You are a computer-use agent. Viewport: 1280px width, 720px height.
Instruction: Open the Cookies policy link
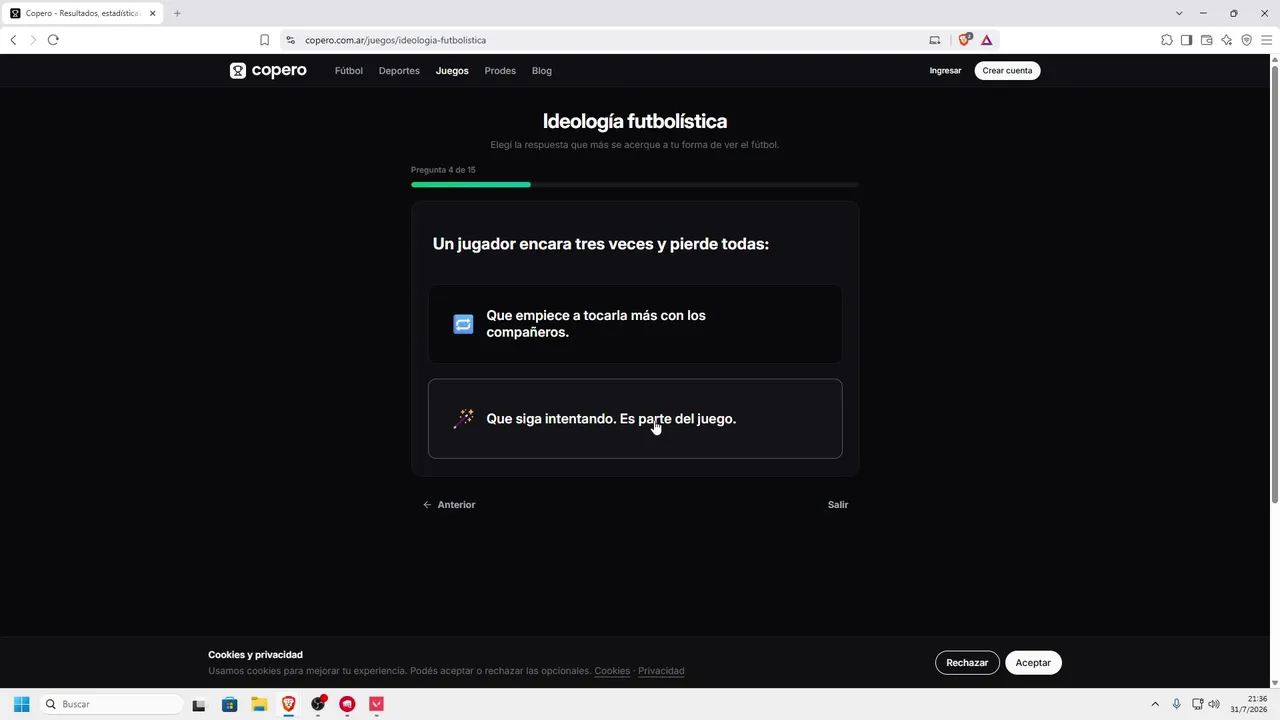pos(612,671)
